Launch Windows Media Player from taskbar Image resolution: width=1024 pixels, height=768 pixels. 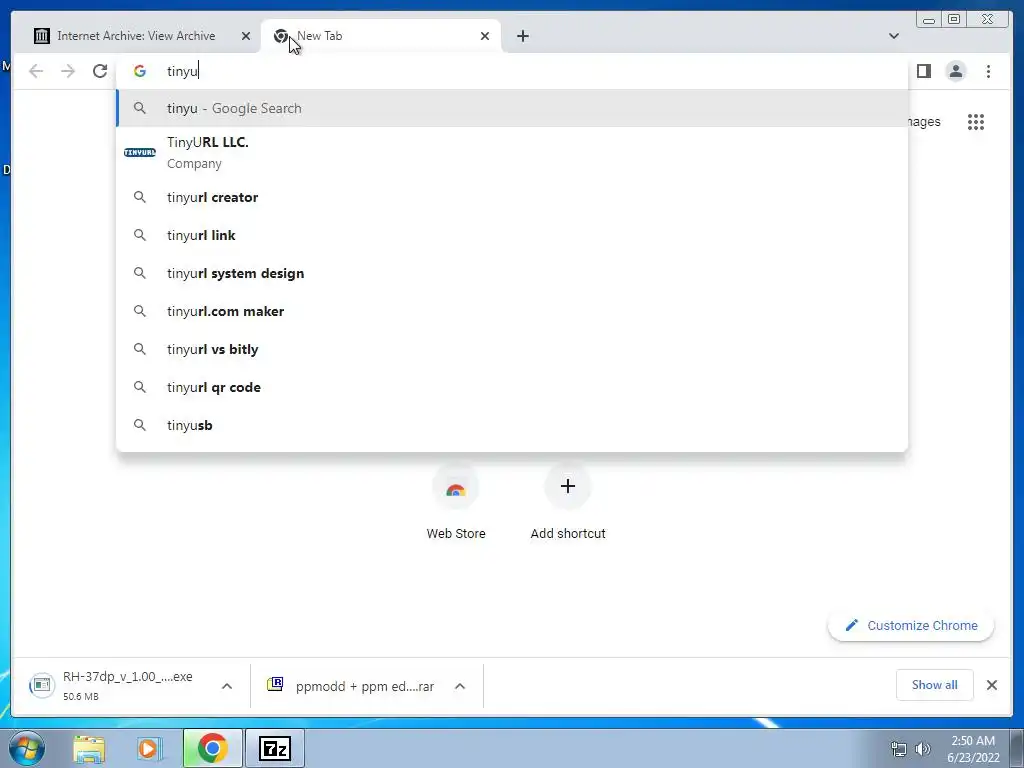(x=148, y=748)
